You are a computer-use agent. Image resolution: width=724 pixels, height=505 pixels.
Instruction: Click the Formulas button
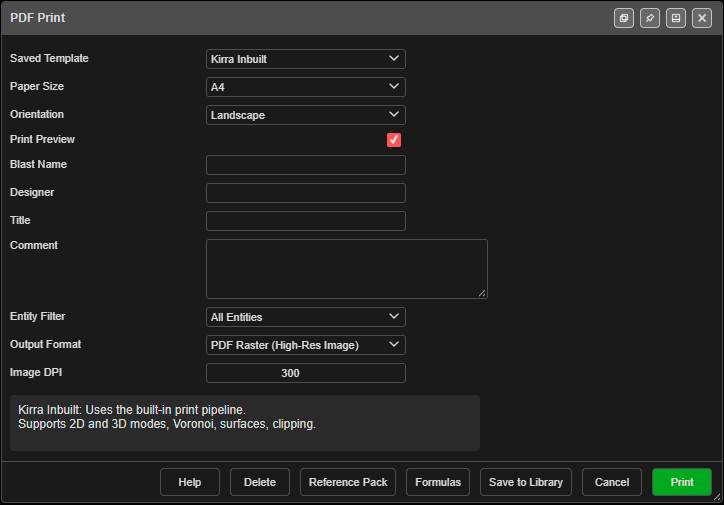point(438,482)
